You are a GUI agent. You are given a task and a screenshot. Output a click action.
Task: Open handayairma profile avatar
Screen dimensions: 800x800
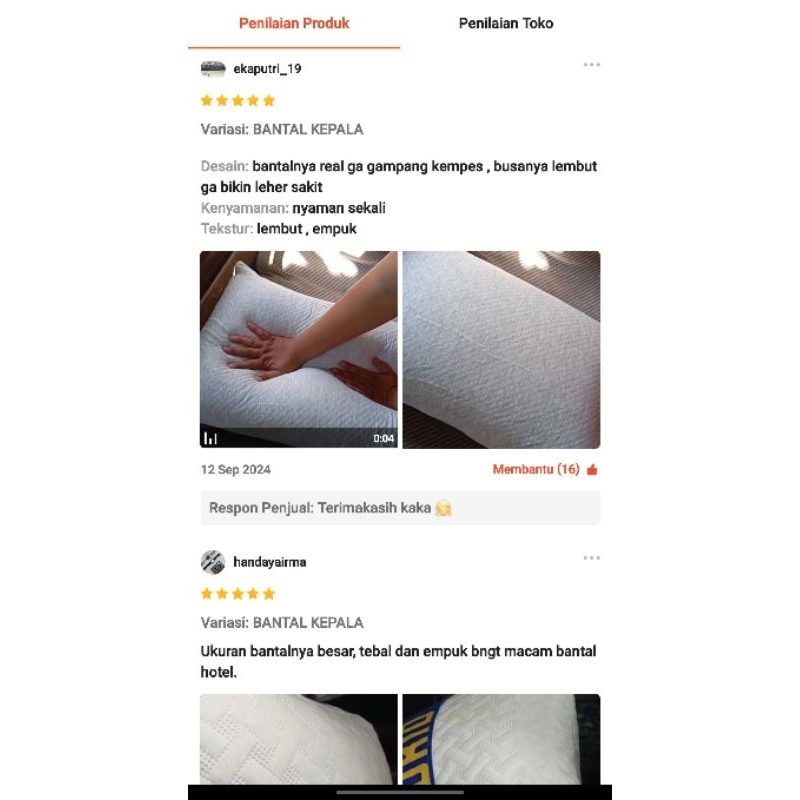[213, 562]
